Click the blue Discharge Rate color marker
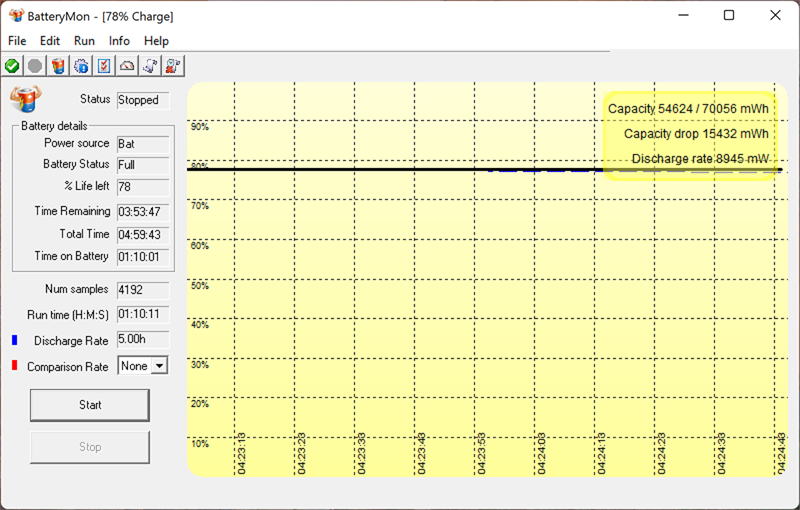 point(14,340)
